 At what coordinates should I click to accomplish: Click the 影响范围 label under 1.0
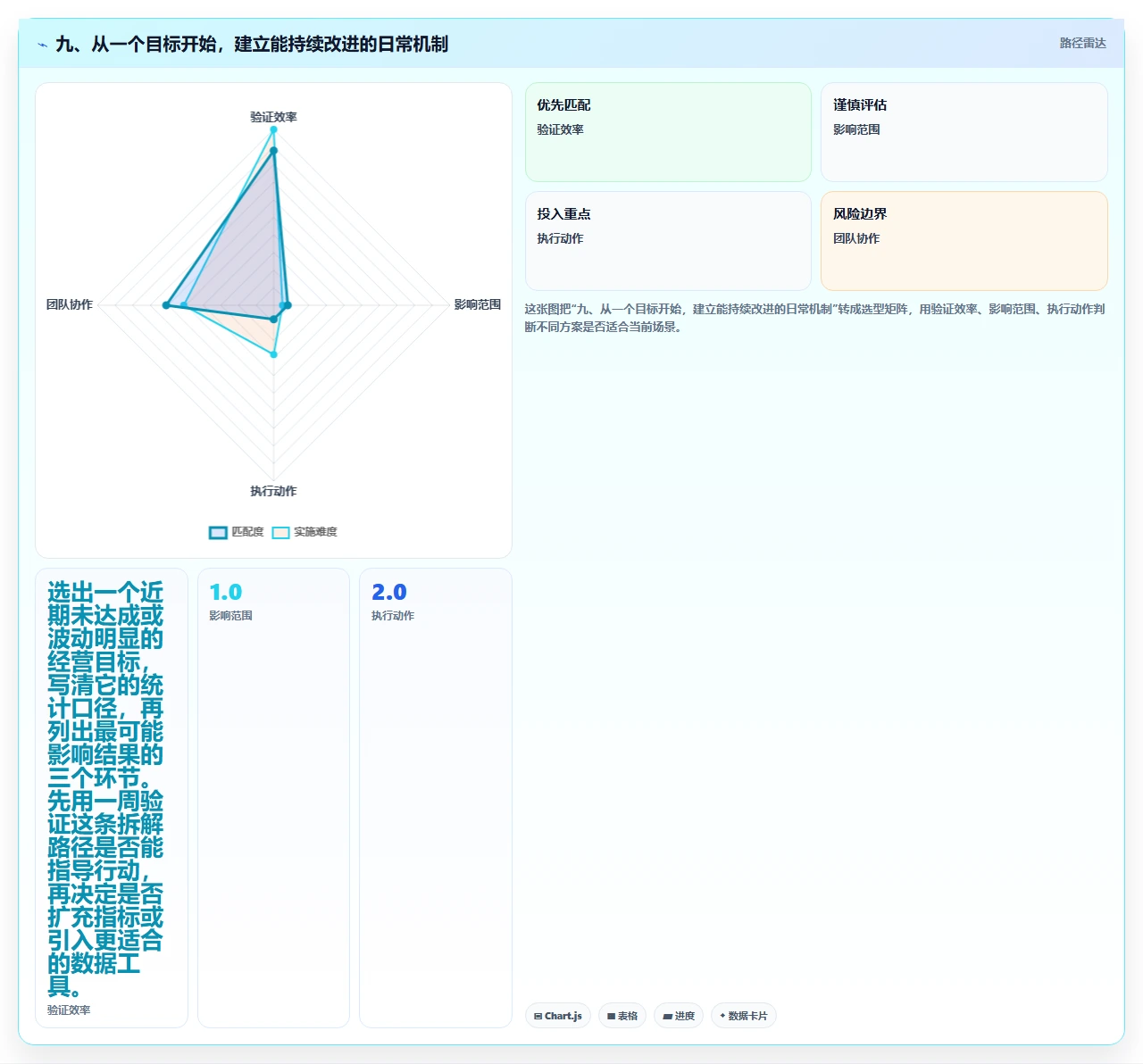coord(230,616)
